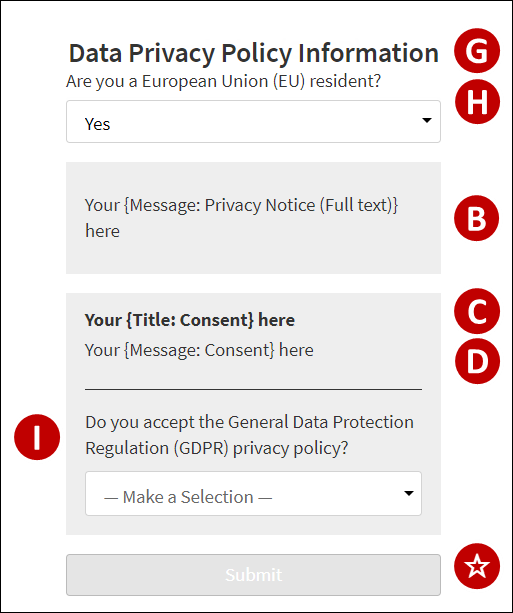
Task: Click the red D annotation marker
Action: 477,361
